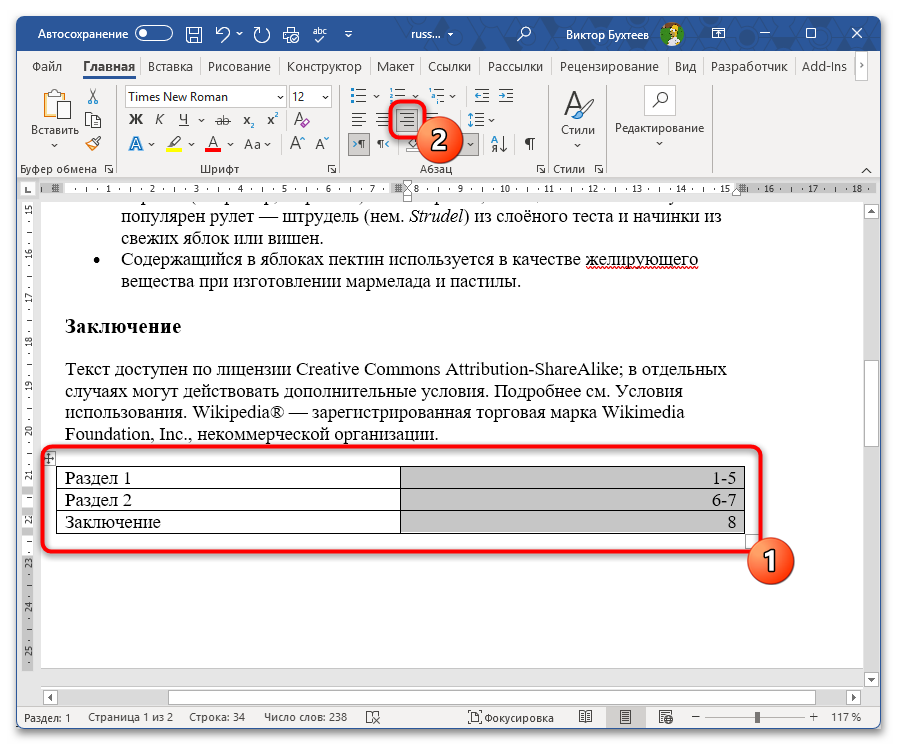
Task: Click the ribbon display options icon
Action: (719, 33)
